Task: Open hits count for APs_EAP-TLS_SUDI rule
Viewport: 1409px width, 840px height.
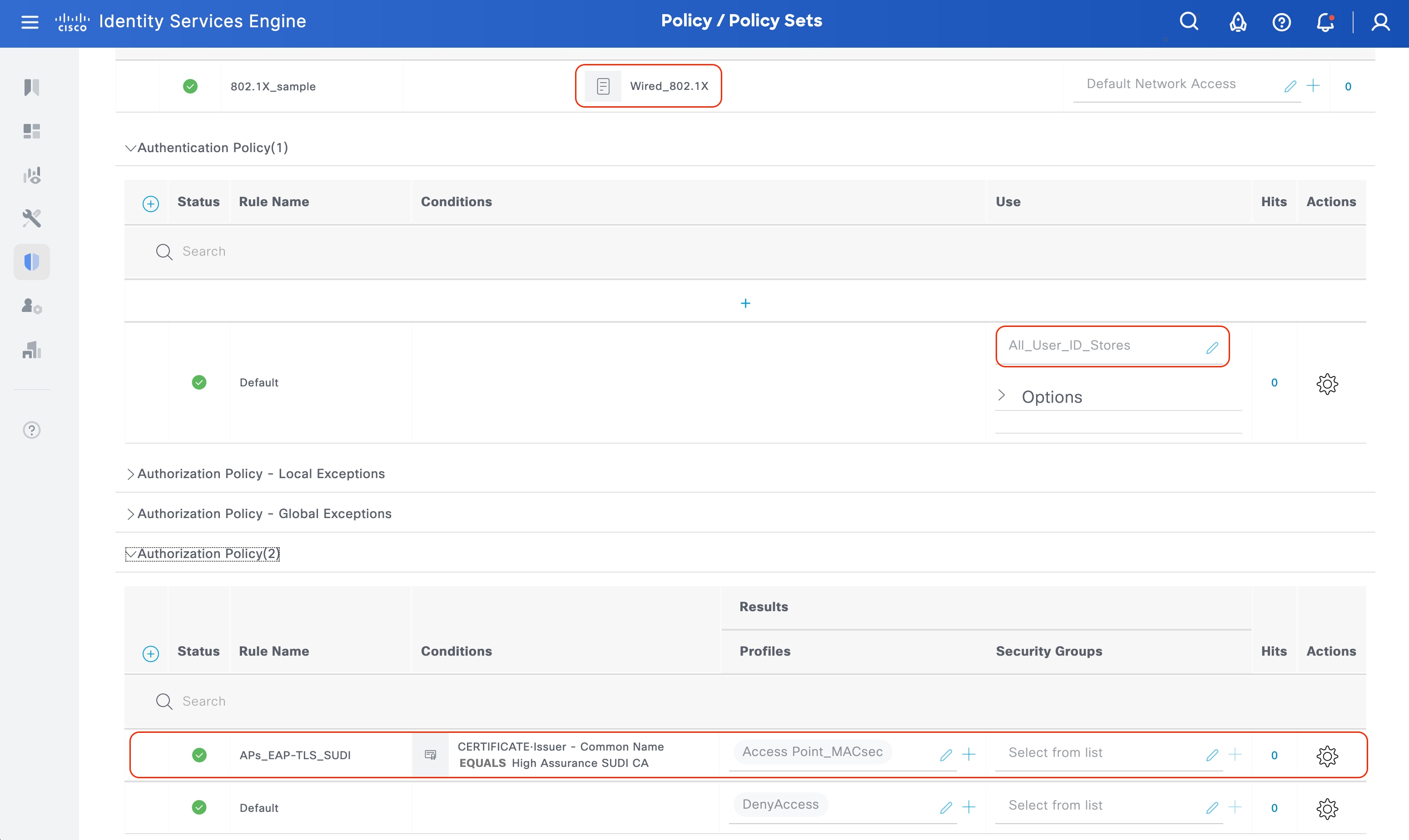Action: pyautogui.click(x=1274, y=756)
